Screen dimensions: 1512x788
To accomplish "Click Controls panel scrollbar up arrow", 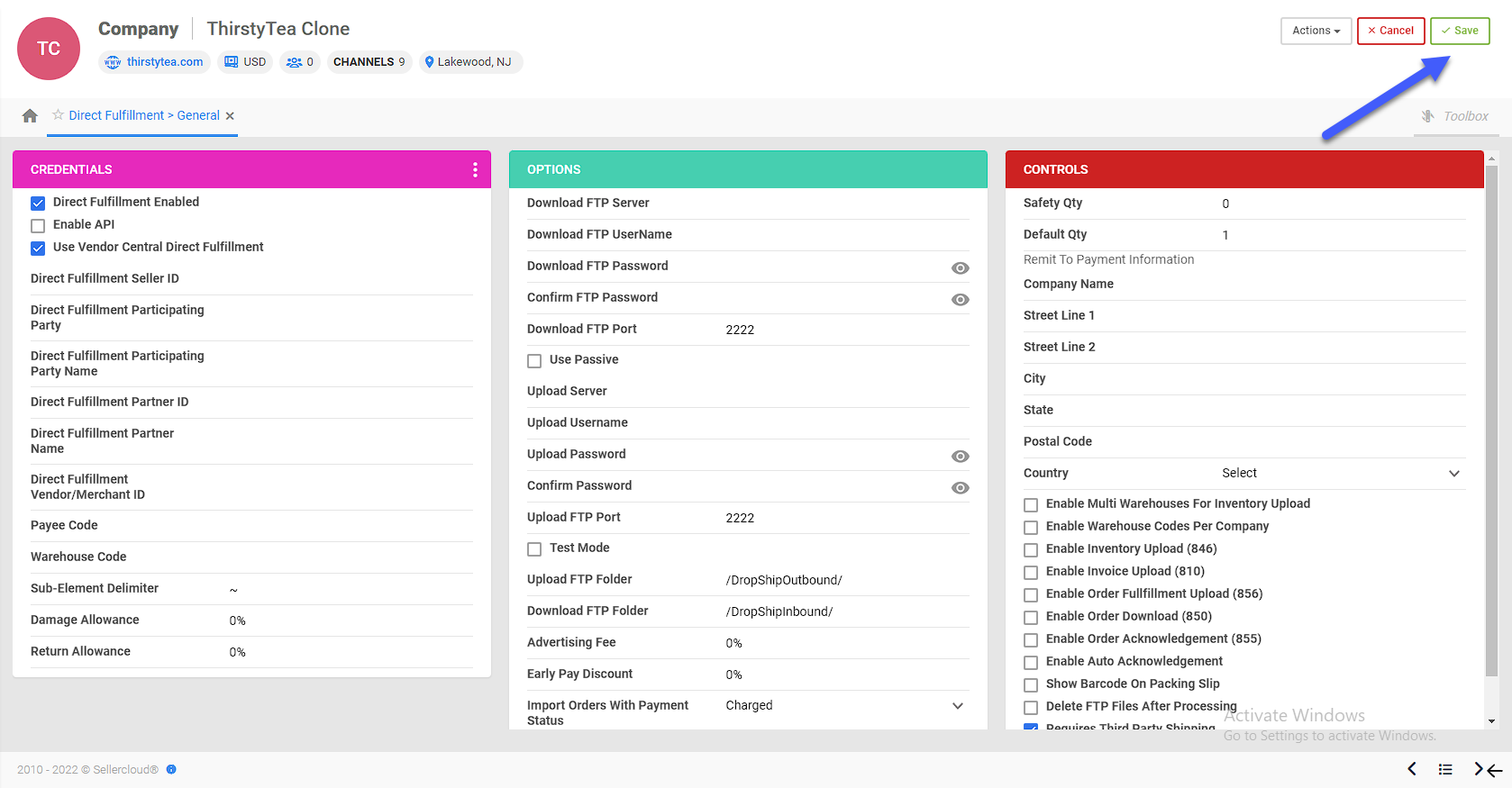I will [x=1491, y=159].
